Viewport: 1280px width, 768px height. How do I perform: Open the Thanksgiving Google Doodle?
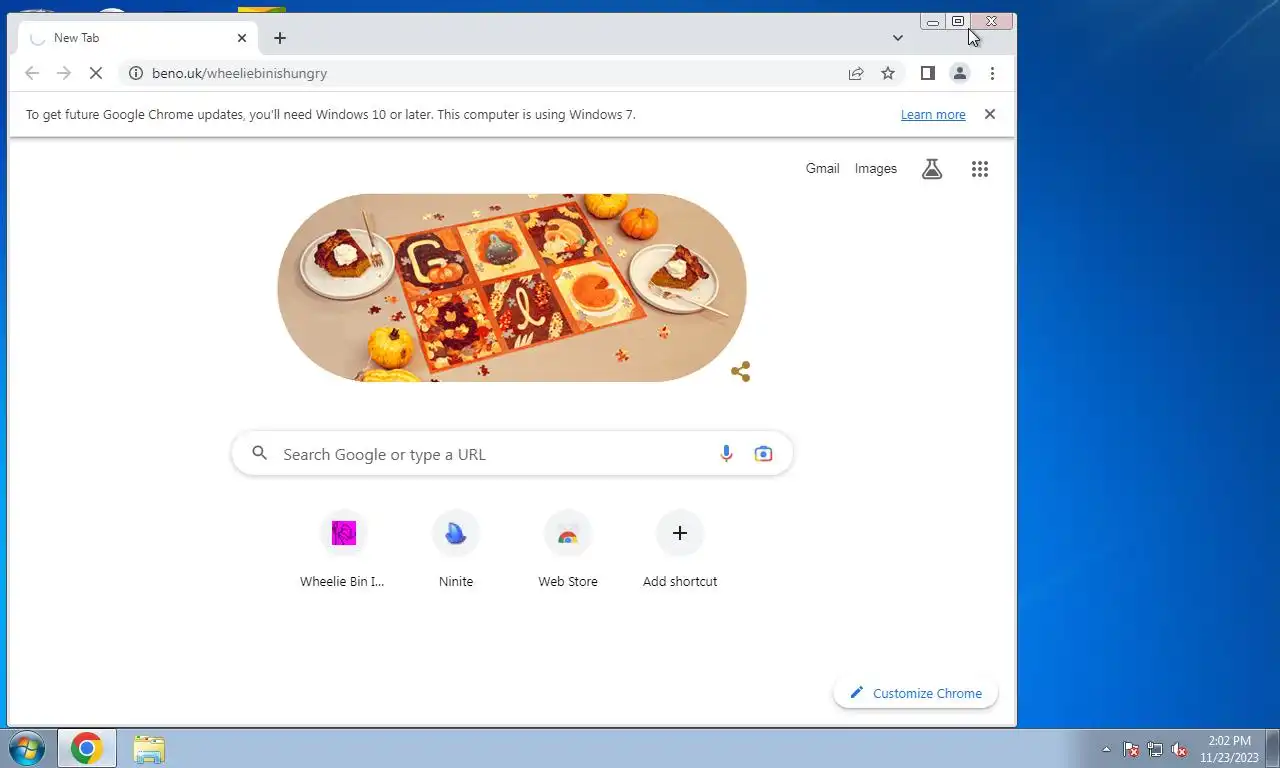[x=512, y=288]
